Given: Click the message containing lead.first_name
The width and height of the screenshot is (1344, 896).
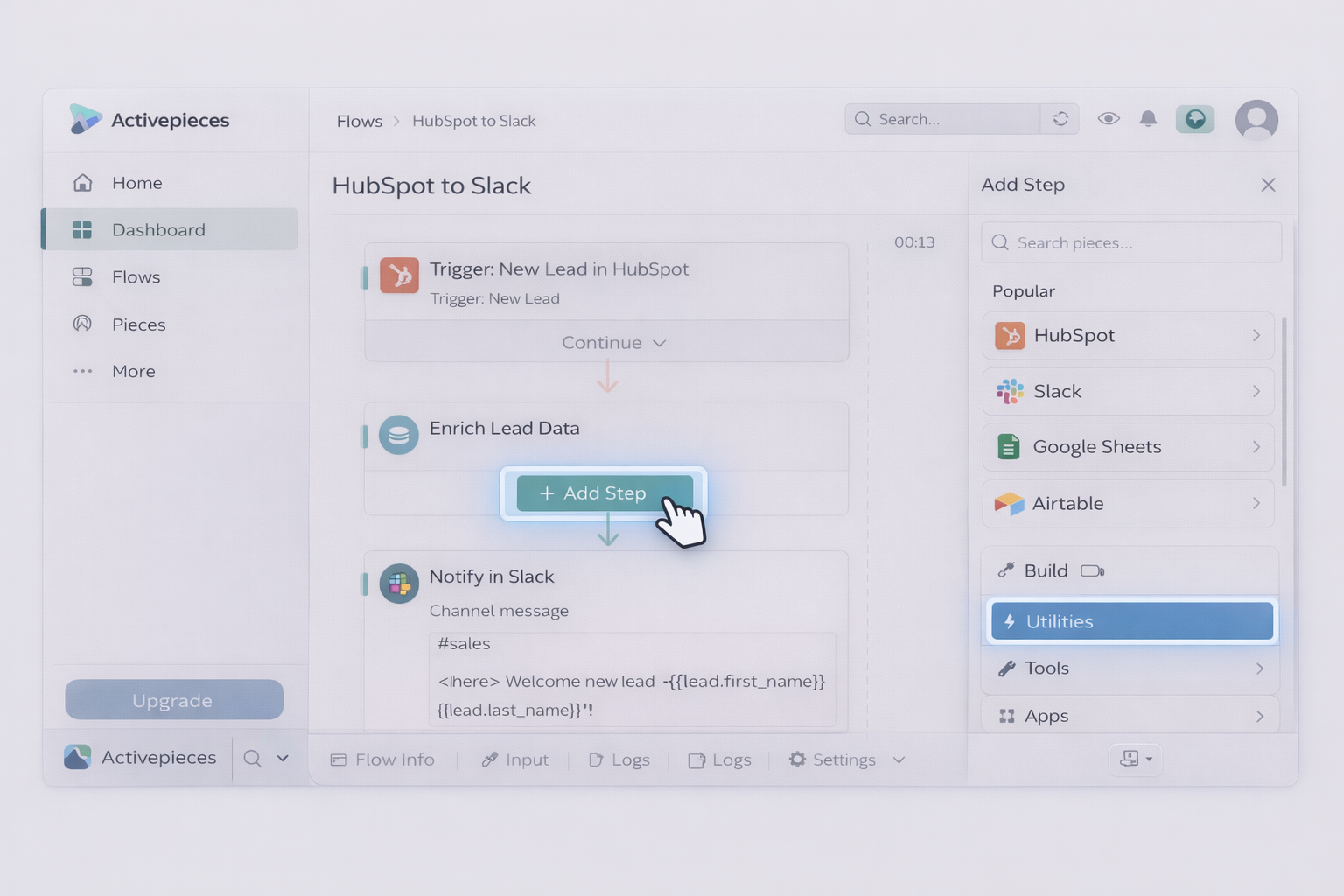Looking at the screenshot, I should tap(632, 695).
